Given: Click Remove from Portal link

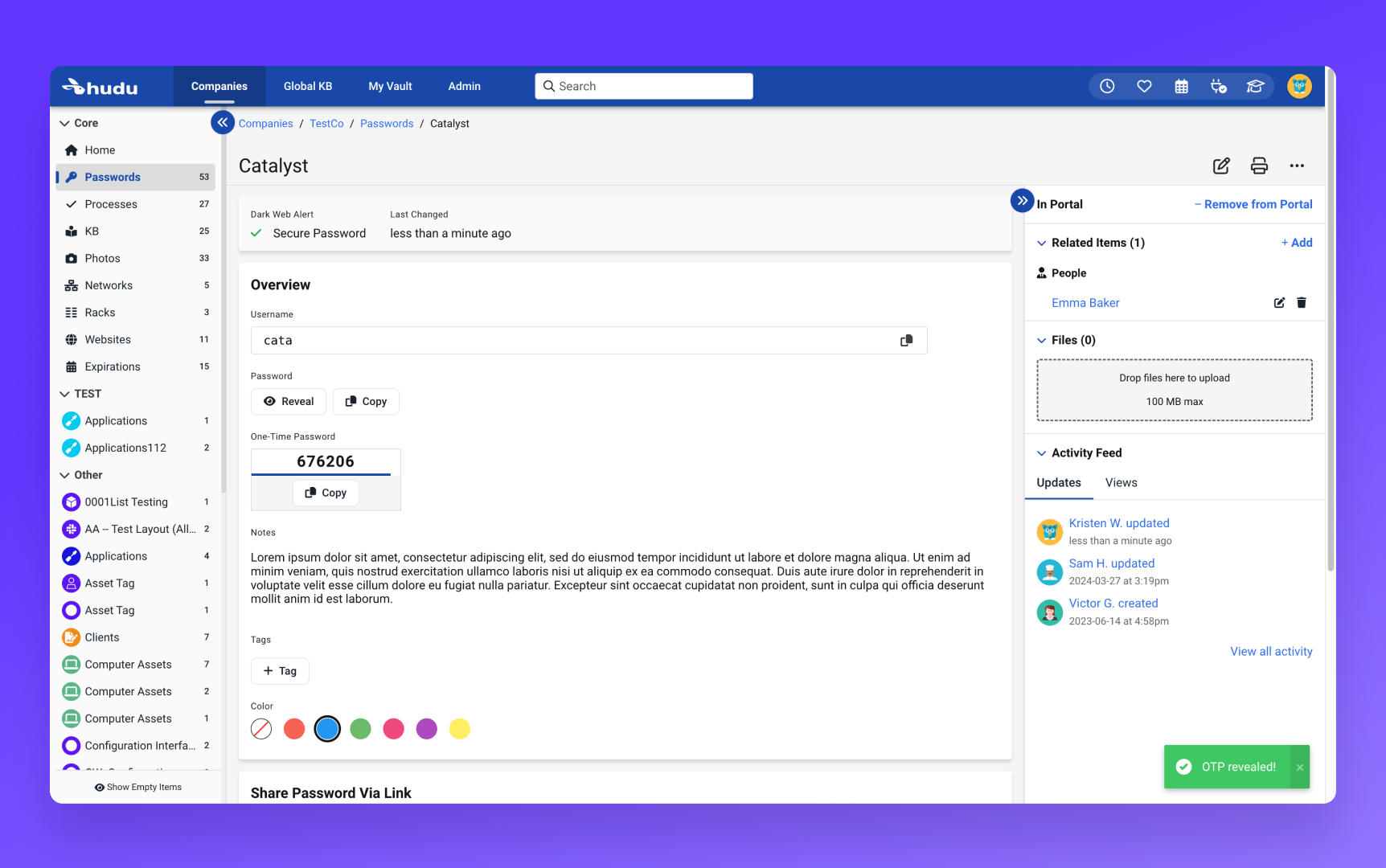Looking at the screenshot, I should tap(1253, 205).
